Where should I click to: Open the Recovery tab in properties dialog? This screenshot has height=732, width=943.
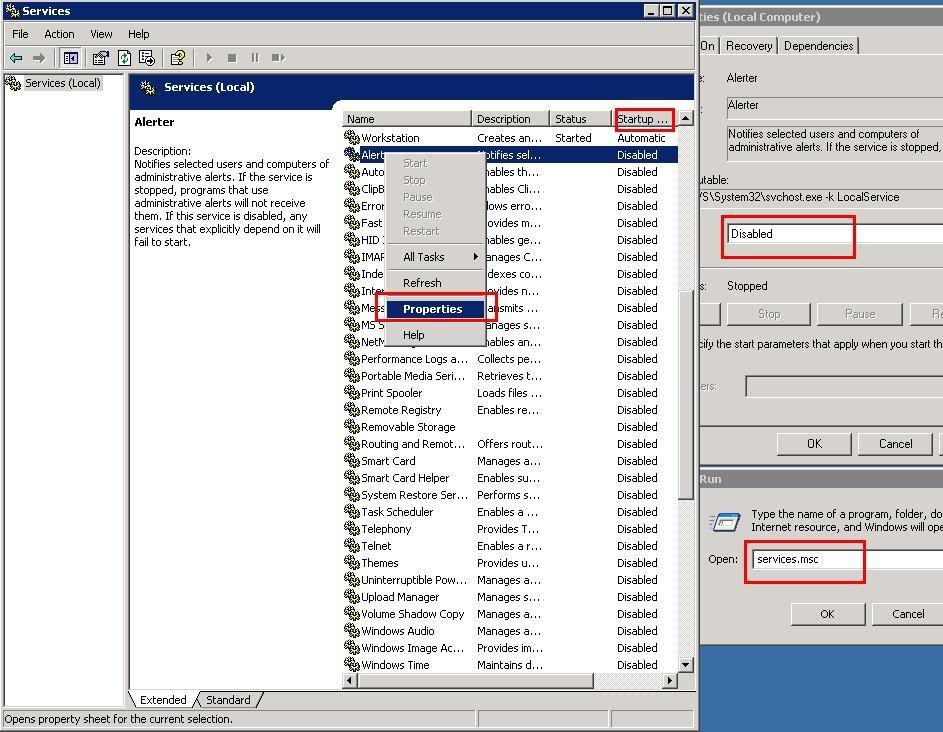coord(749,46)
